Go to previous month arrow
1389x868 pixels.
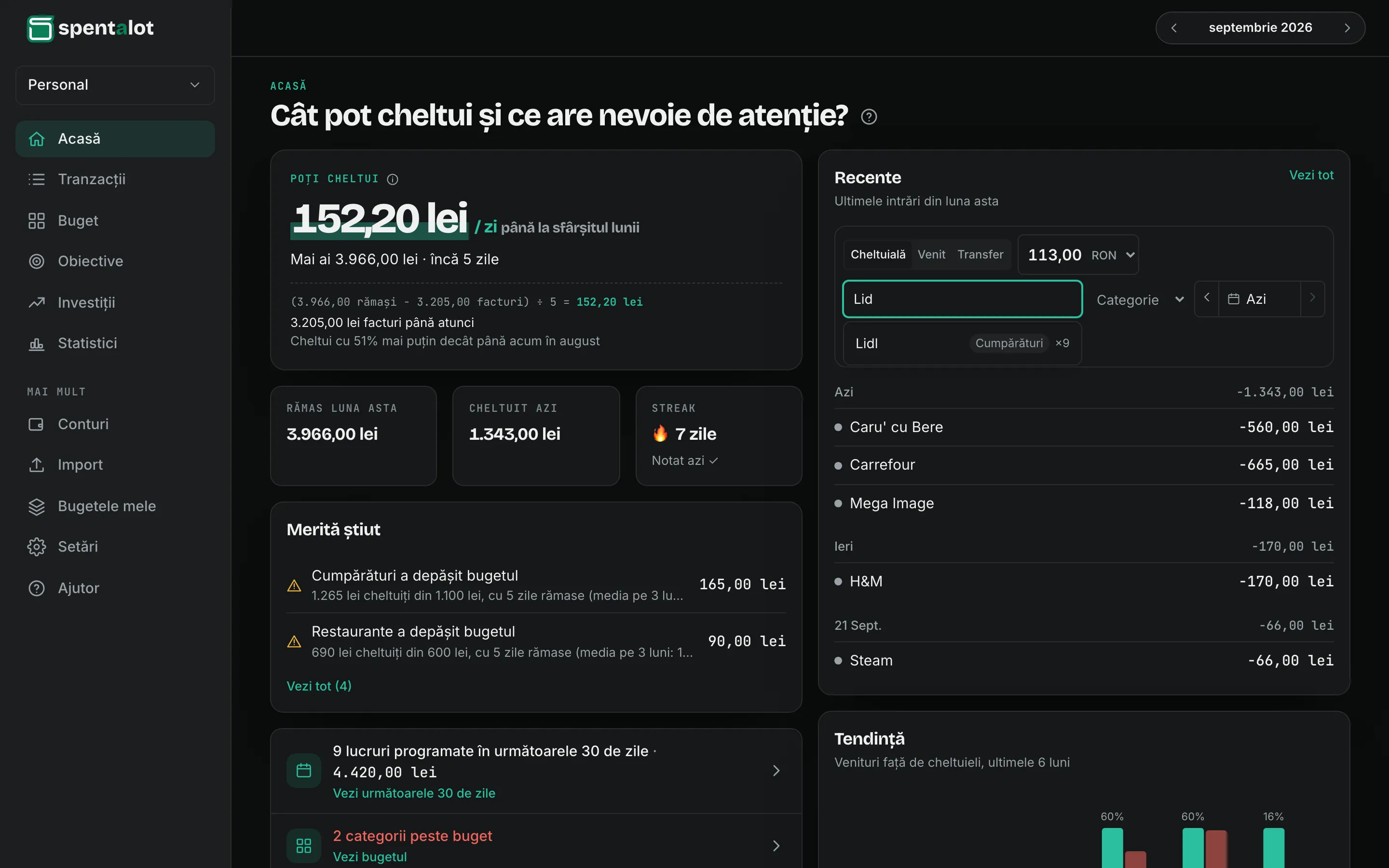point(1174,28)
